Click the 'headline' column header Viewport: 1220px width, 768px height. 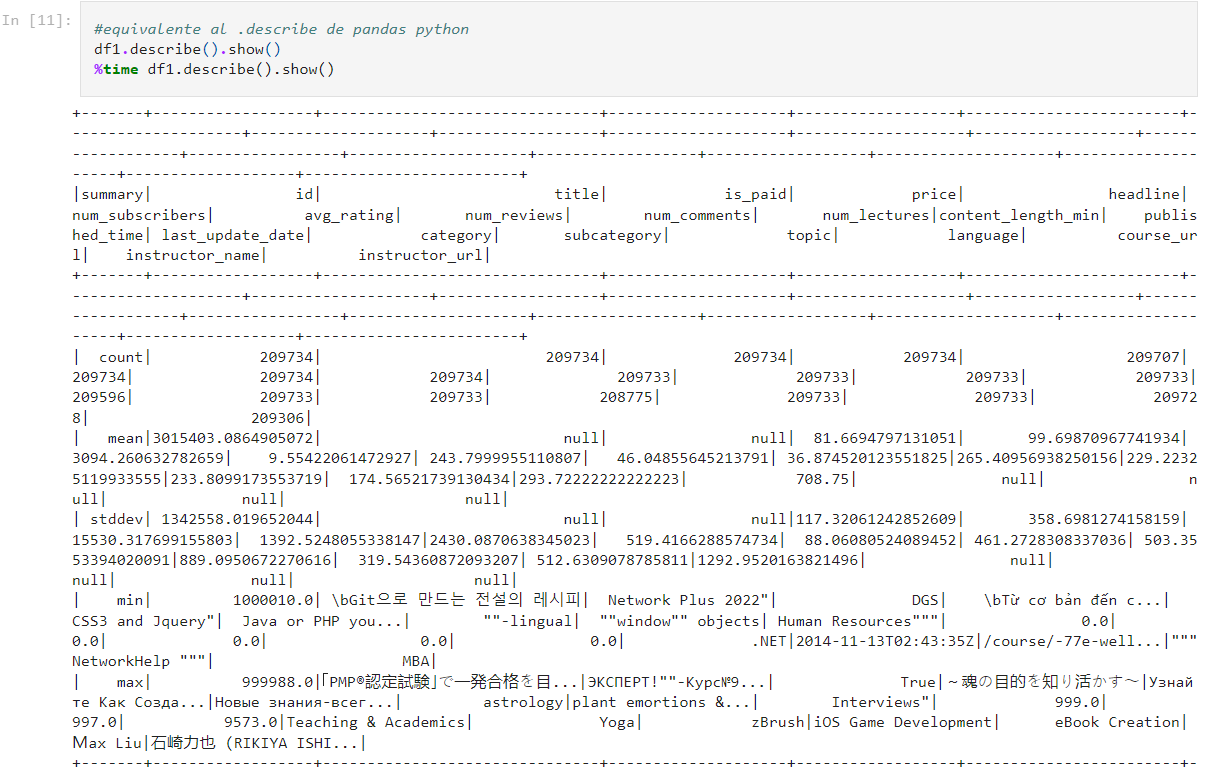(1144, 195)
